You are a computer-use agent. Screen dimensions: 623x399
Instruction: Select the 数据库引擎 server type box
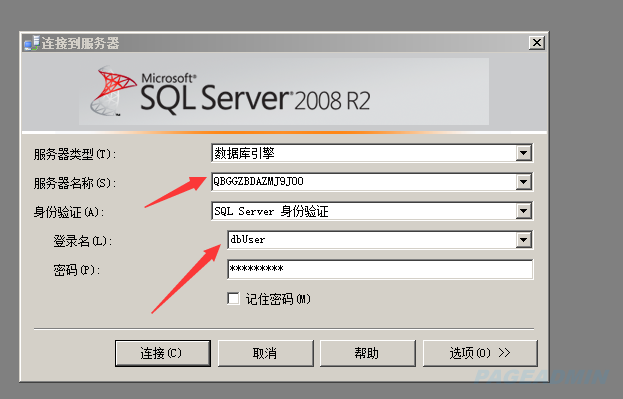(x=364, y=153)
